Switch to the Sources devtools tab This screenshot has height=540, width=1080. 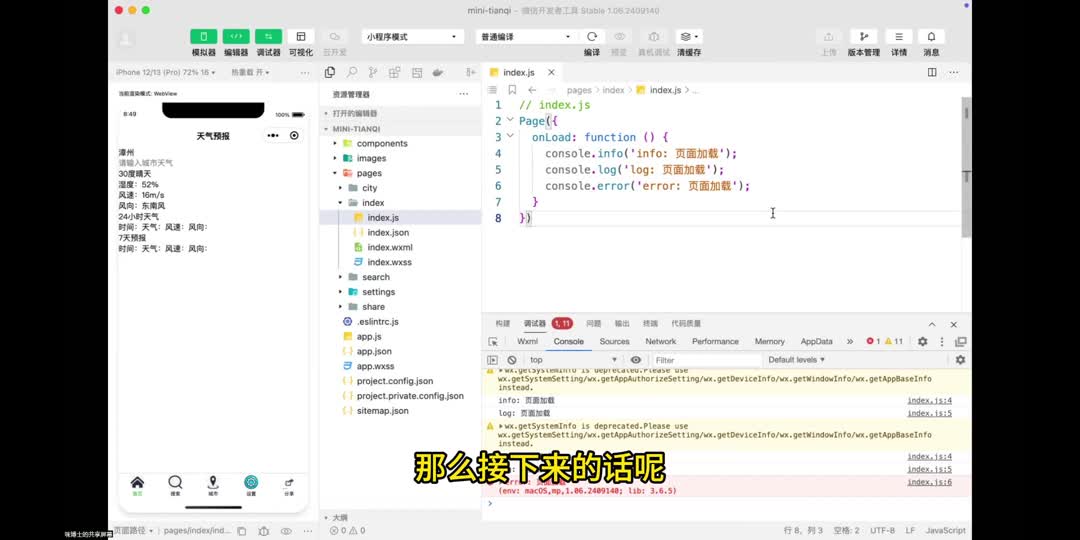(614, 342)
